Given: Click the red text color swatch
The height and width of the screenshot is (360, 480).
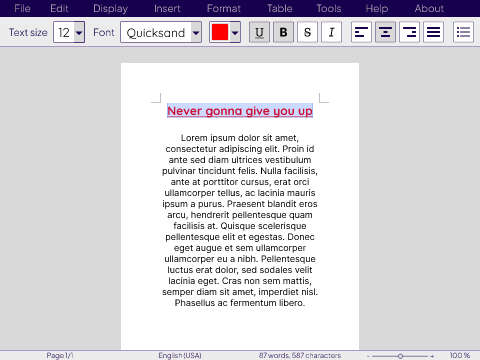Looking at the screenshot, I should [220, 32].
